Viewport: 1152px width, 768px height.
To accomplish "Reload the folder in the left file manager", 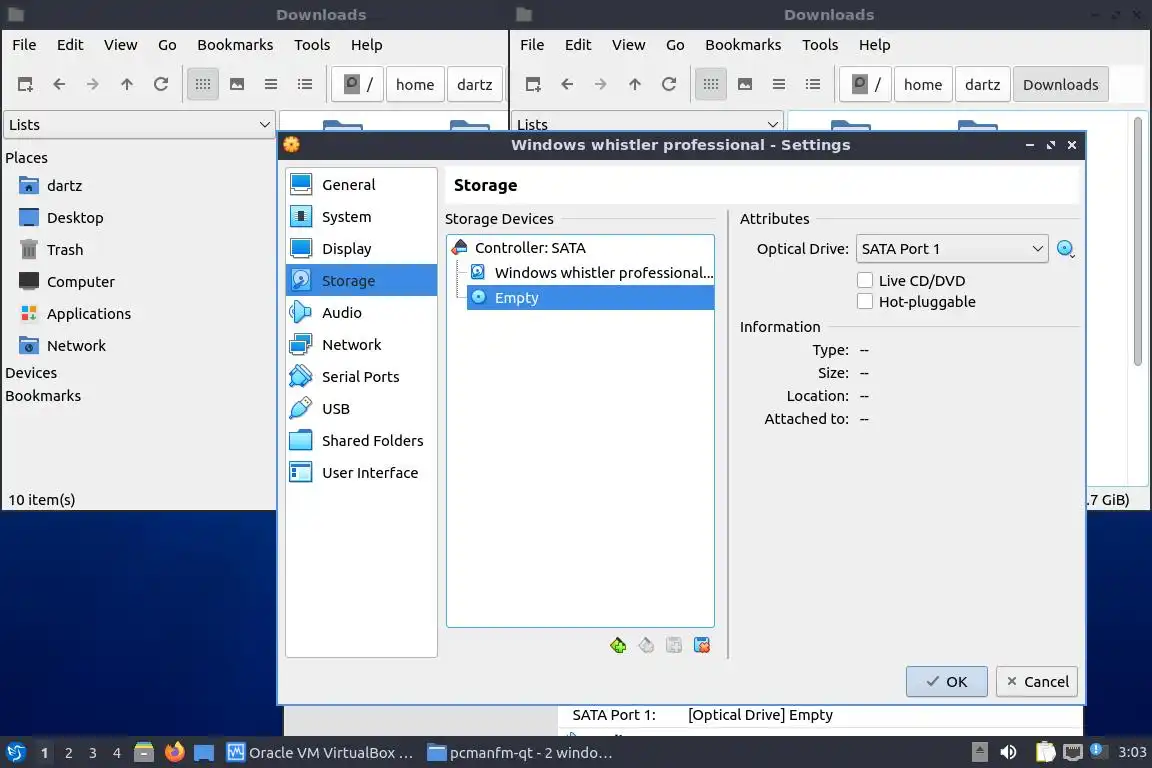I will [x=161, y=84].
